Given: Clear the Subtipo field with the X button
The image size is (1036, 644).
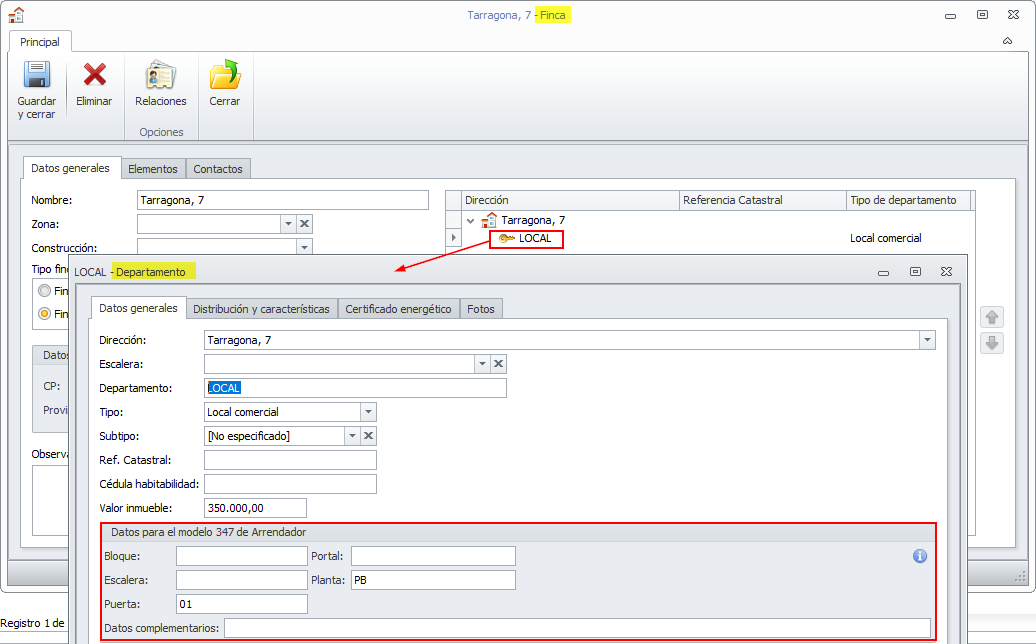Looking at the screenshot, I should 369,436.
